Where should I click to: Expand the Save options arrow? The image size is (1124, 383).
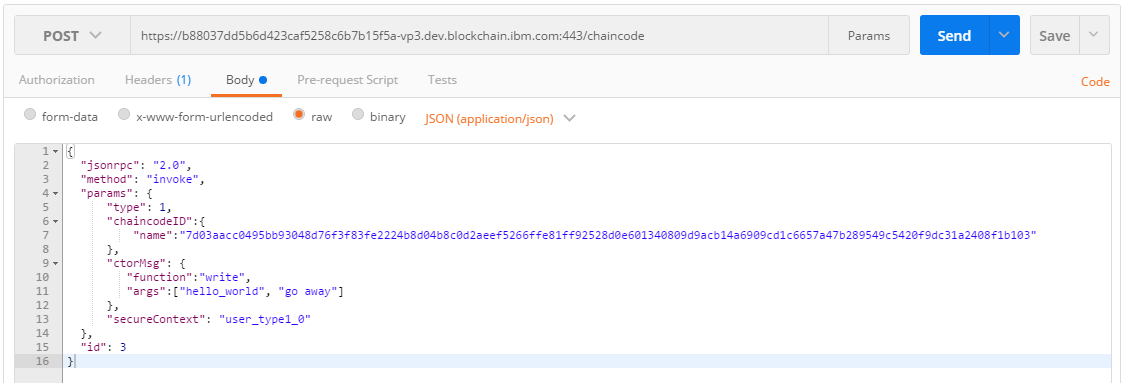click(x=1093, y=35)
